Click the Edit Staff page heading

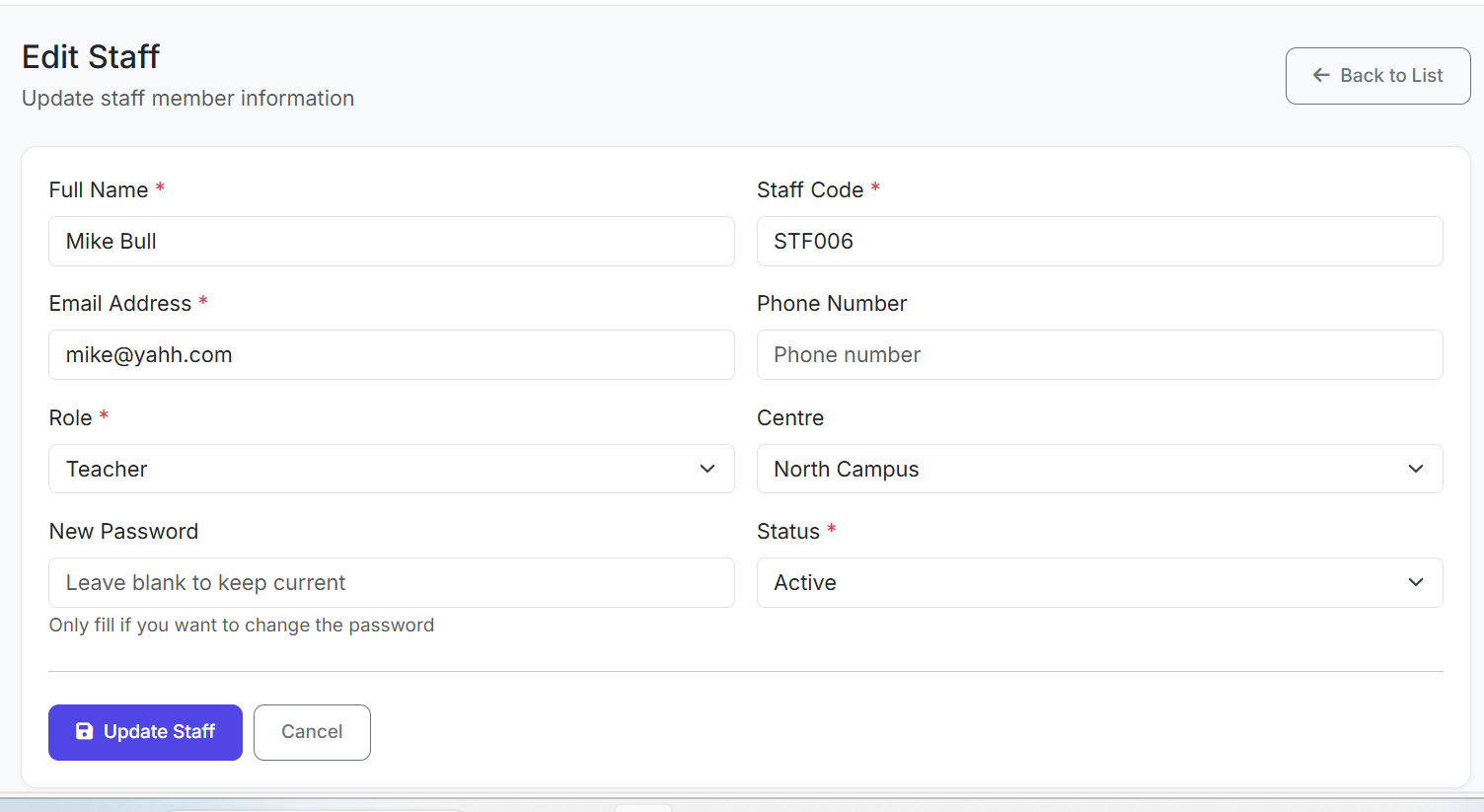[91, 57]
